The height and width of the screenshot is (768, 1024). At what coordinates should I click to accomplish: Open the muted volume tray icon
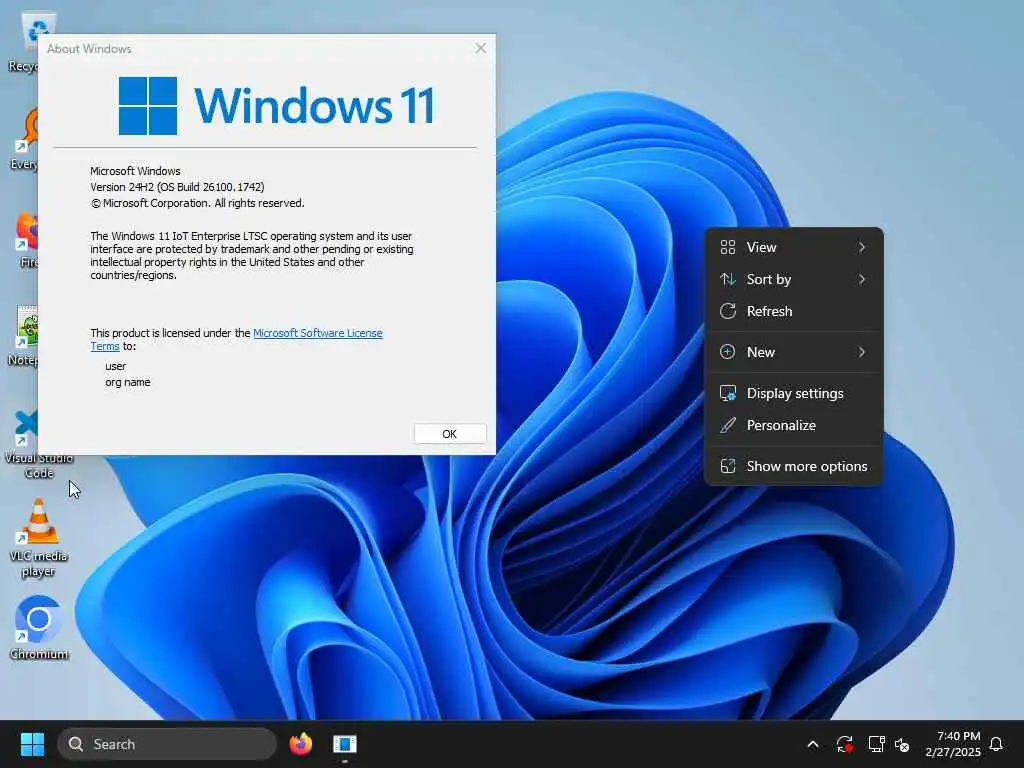coord(903,744)
